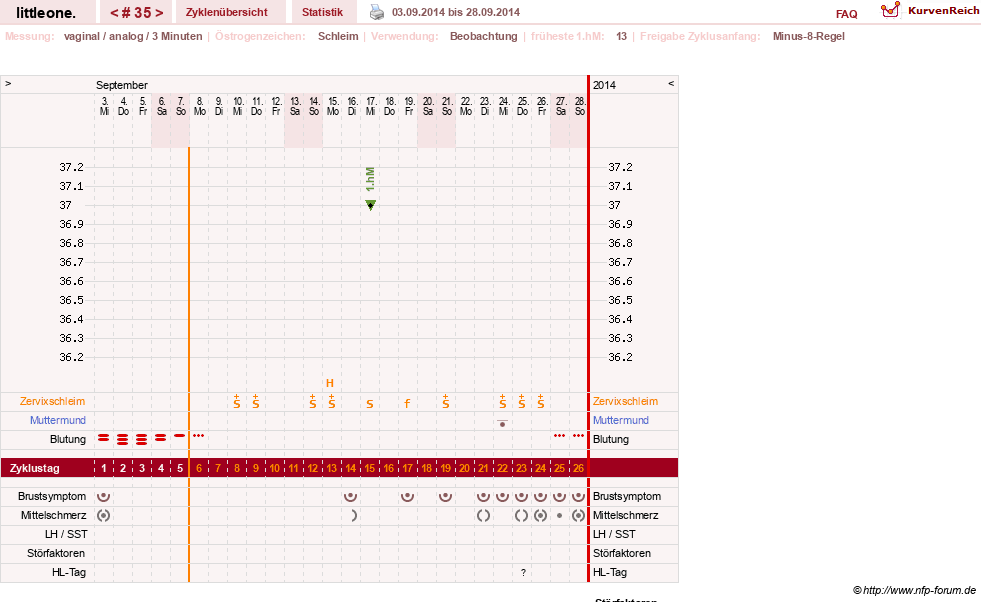The image size is (981, 602).
Task: Click the Mittelschmerz bracket on cycle day 14
Action: tap(353, 516)
